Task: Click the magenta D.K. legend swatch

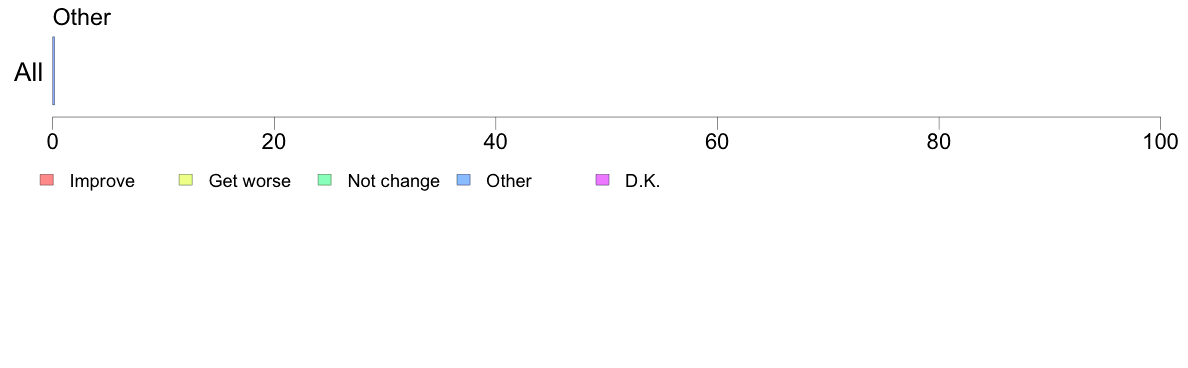Action: (x=602, y=180)
